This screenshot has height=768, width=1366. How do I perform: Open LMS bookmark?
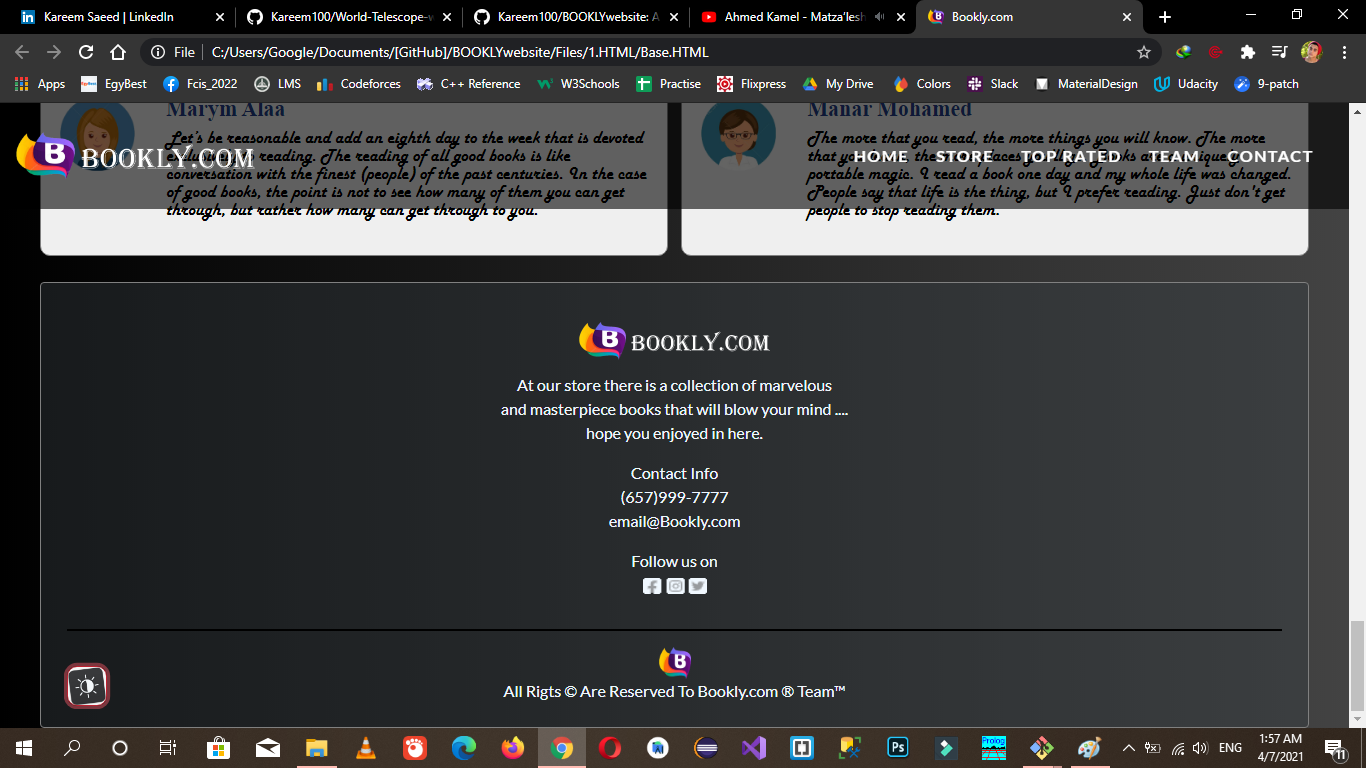point(277,84)
